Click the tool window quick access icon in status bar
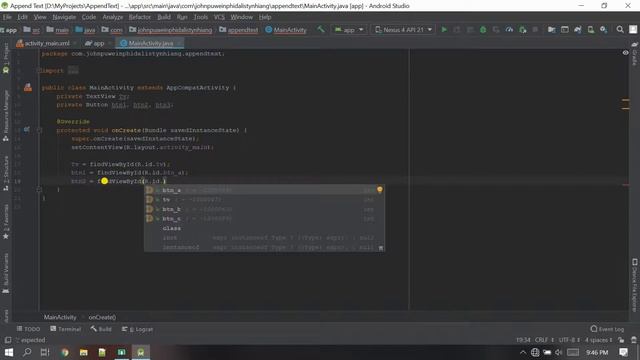 point(7,340)
